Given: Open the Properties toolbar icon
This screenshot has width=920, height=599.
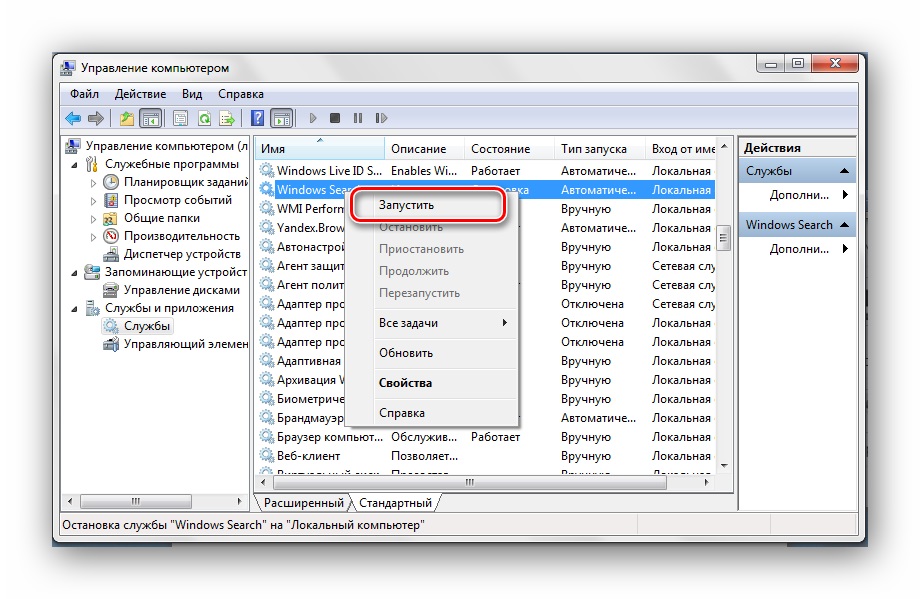Looking at the screenshot, I should pyautogui.click(x=181, y=119).
